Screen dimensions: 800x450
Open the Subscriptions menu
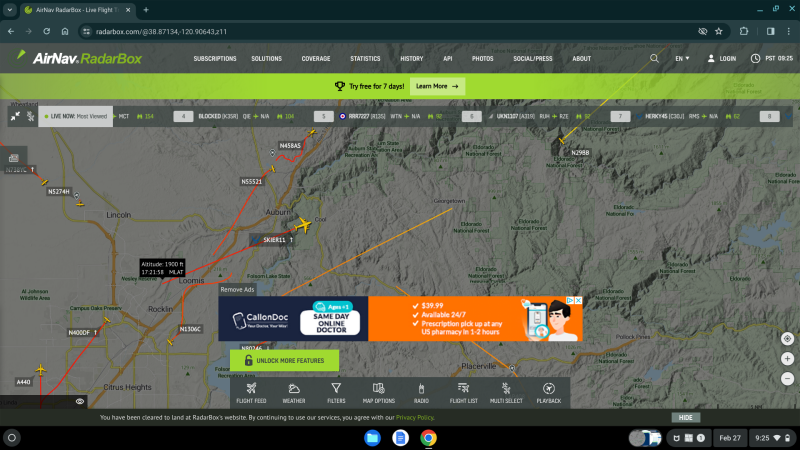215,59
